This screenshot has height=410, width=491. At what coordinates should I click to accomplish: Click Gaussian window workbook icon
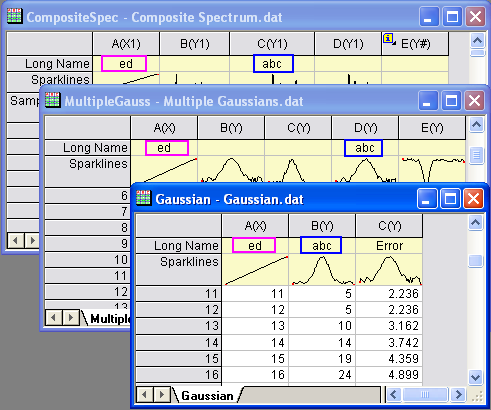[144, 198]
